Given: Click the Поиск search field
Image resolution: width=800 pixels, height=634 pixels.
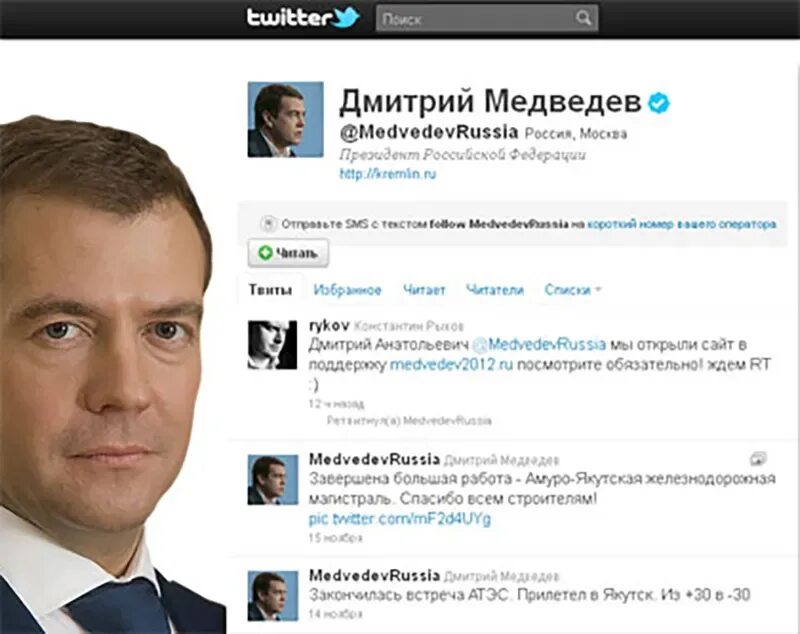Looking at the screenshot, I should (487, 19).
